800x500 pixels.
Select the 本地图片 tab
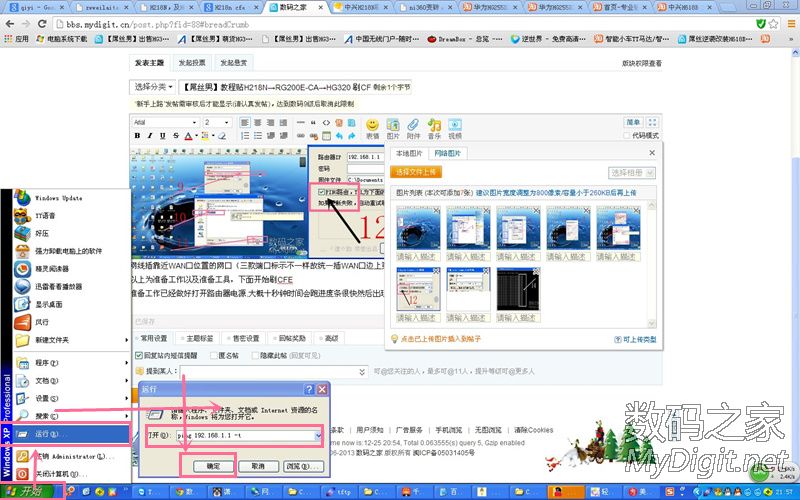tap(409, 153)
